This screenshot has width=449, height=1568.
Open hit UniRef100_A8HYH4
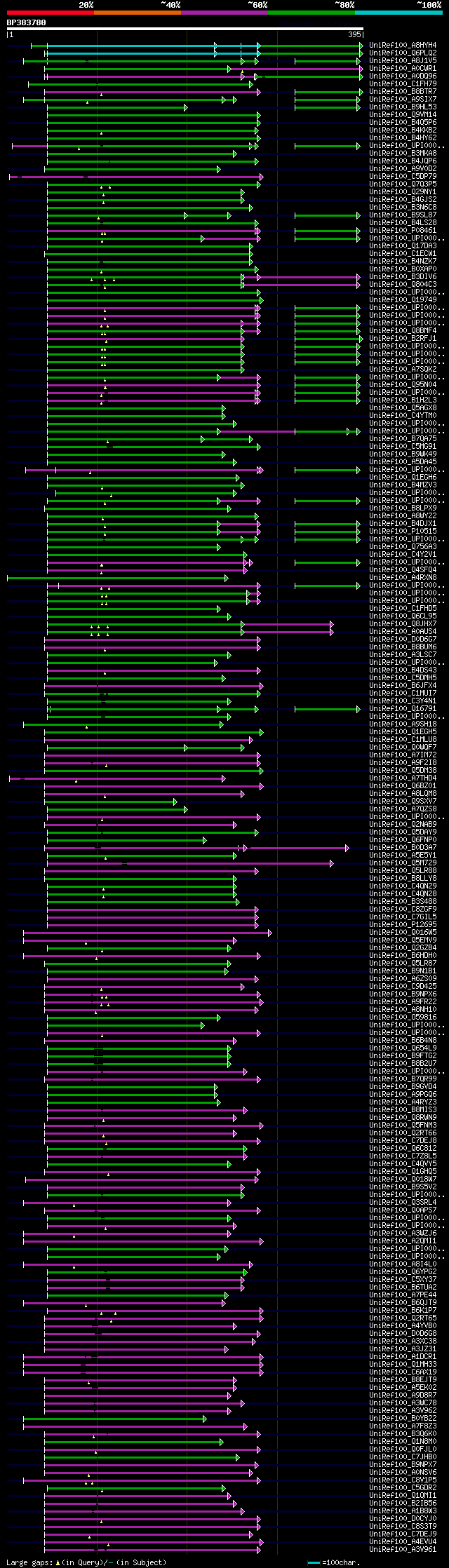click(403, 45)
